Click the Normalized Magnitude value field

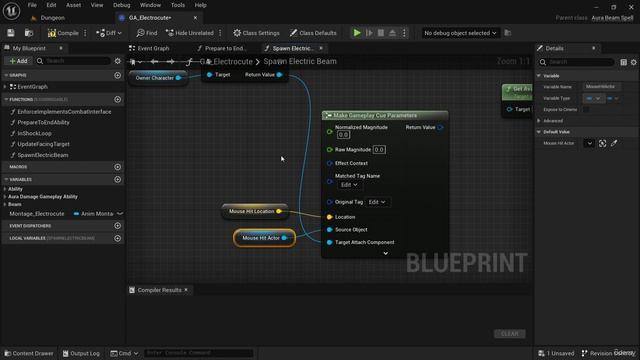click(x=343, y=135)
